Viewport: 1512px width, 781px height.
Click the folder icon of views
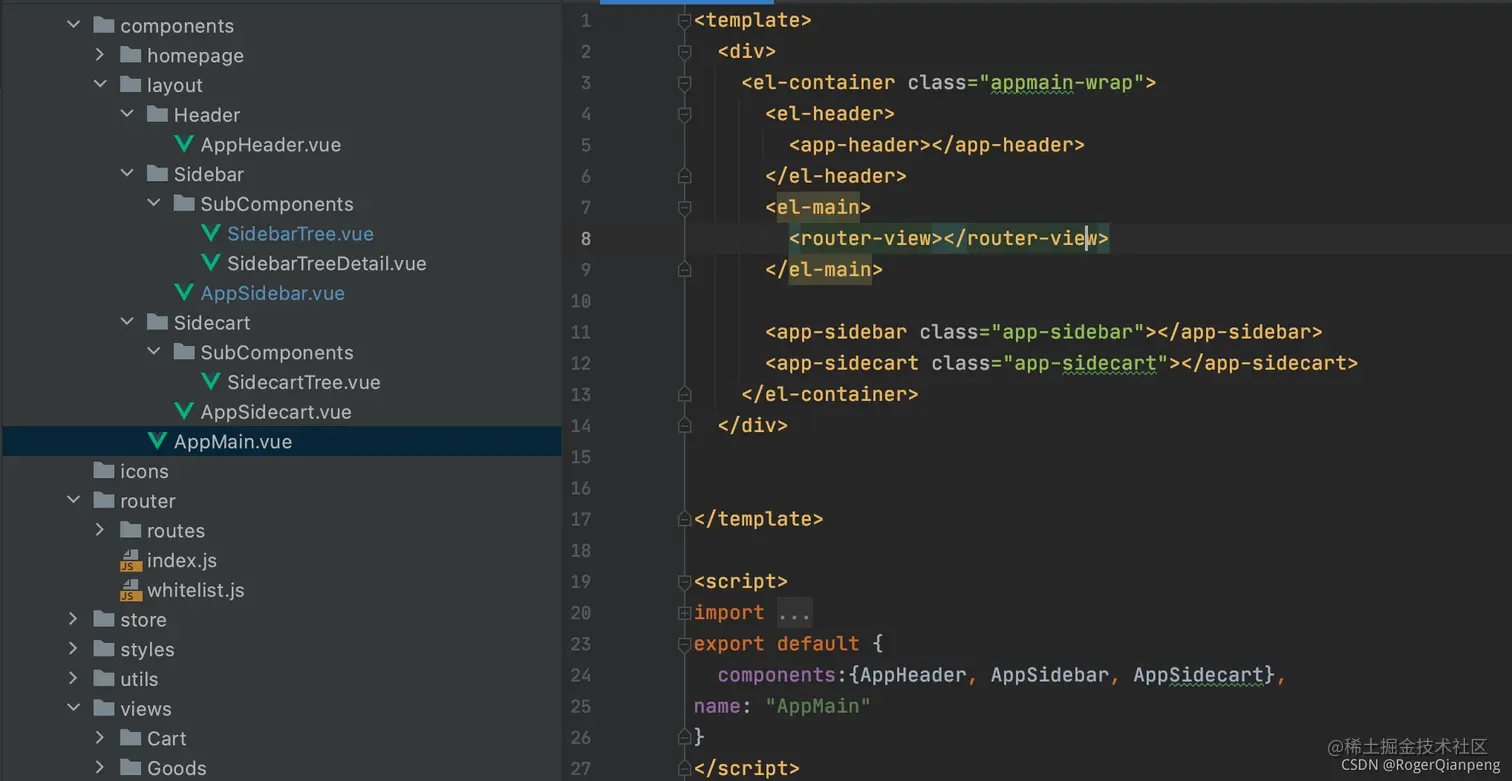(104, 708)
